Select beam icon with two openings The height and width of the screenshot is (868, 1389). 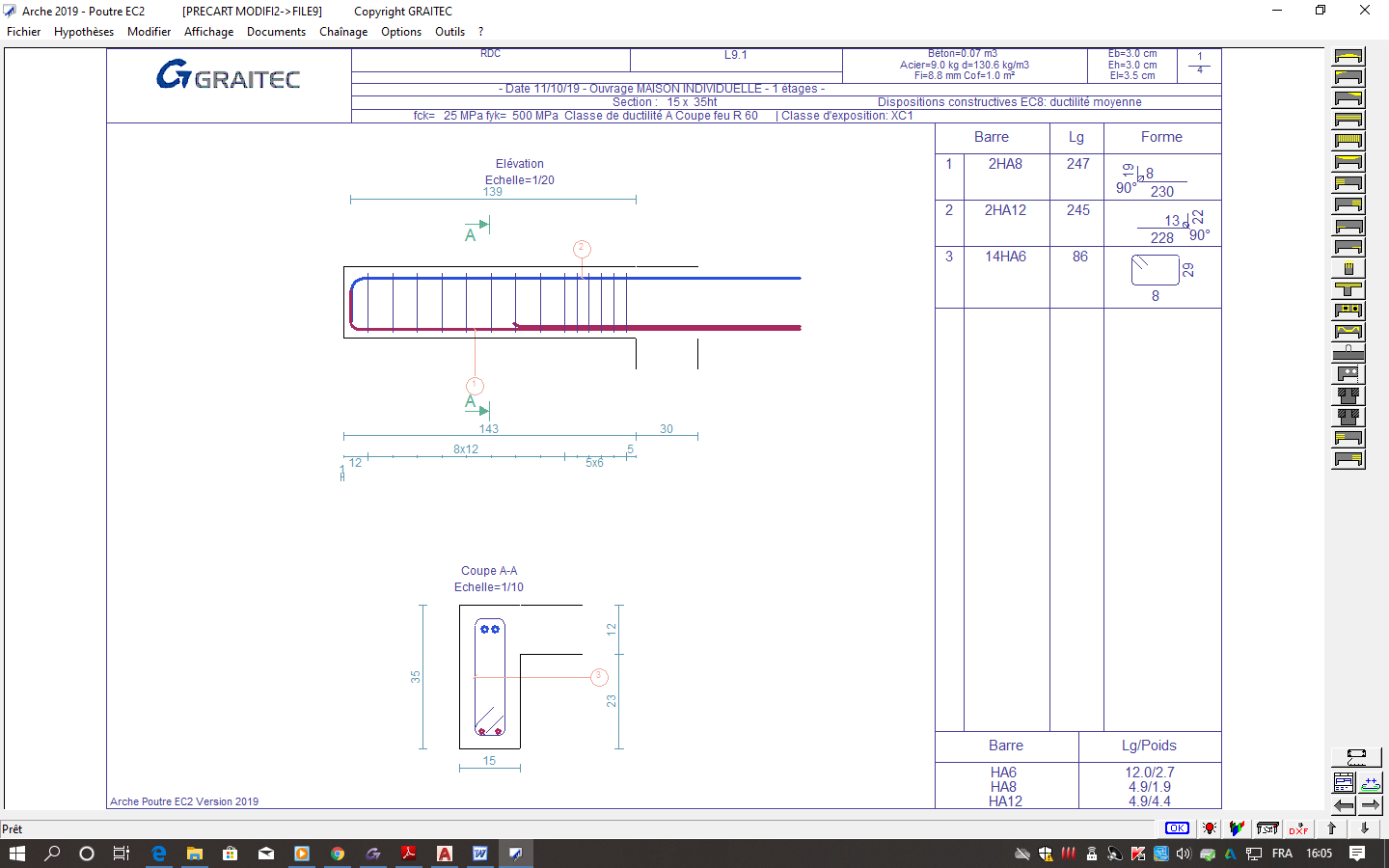(1348, 311)
